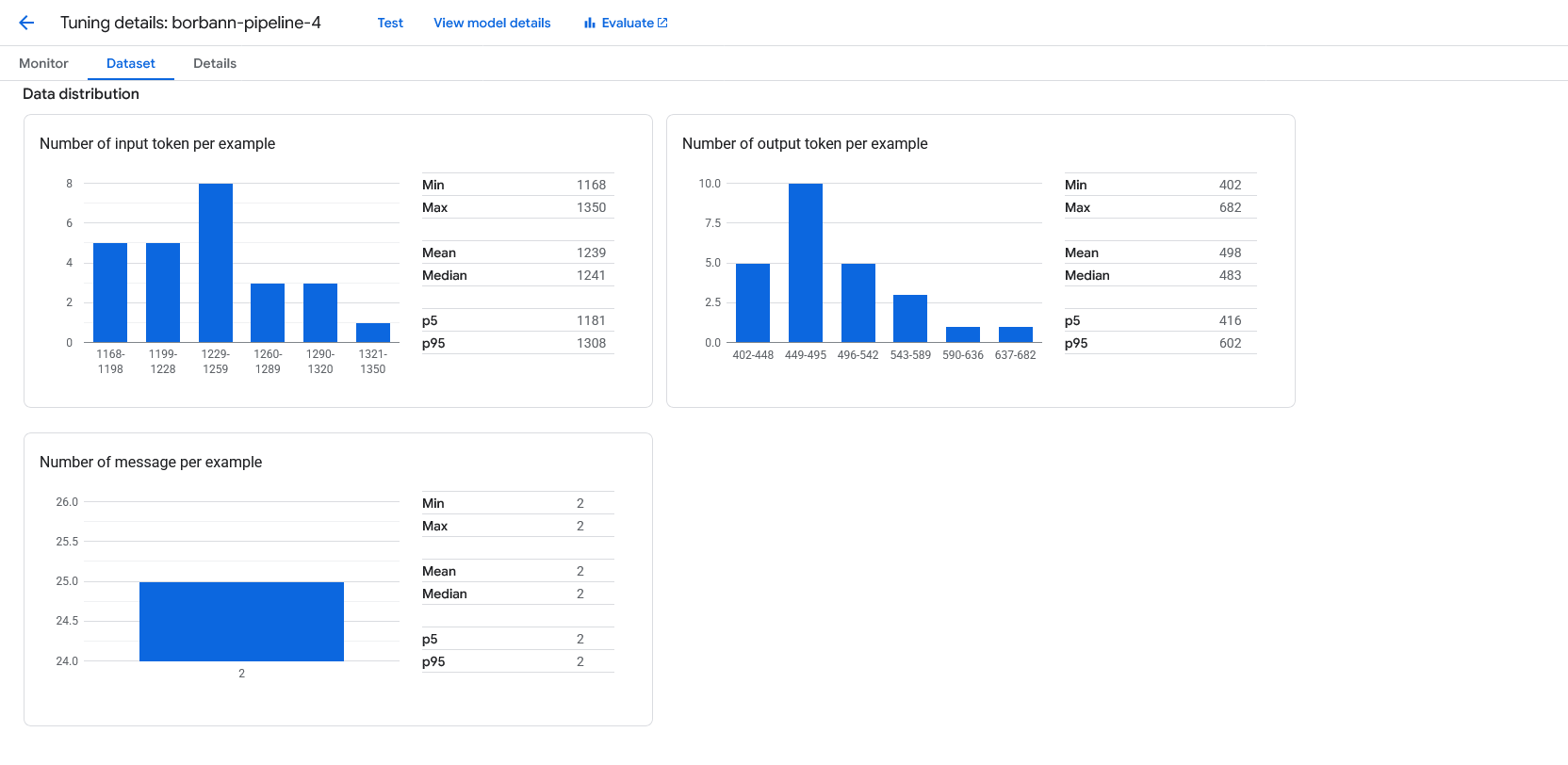Pick the 543-589 output token bar
1568x765 pixels.
pos(910,318)
